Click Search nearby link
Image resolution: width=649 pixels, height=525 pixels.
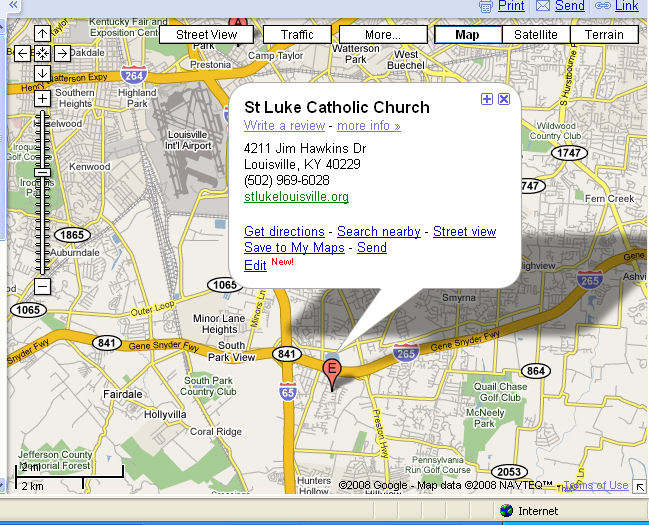379,231
